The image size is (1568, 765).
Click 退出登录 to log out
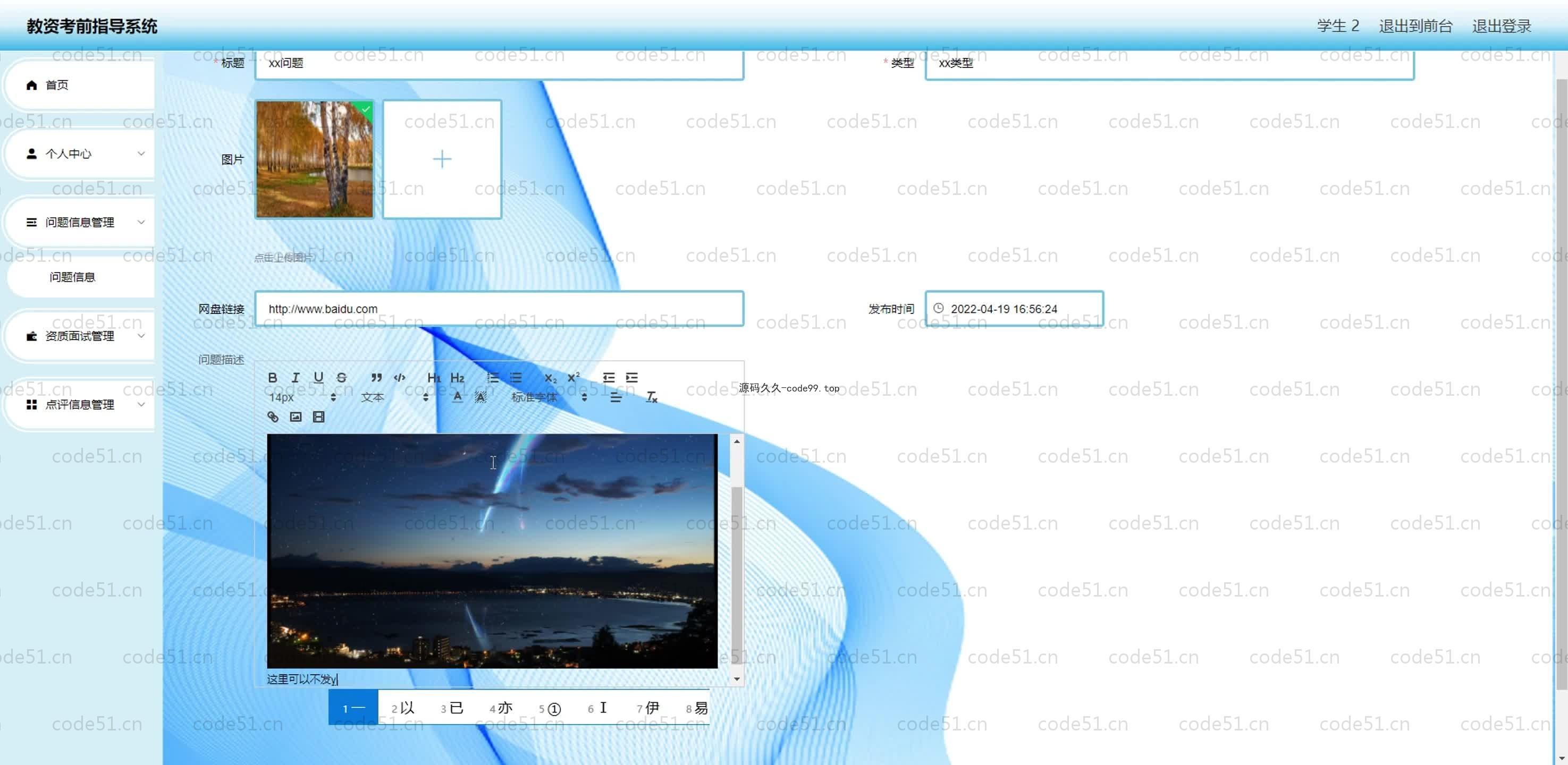click(1502, 25)
